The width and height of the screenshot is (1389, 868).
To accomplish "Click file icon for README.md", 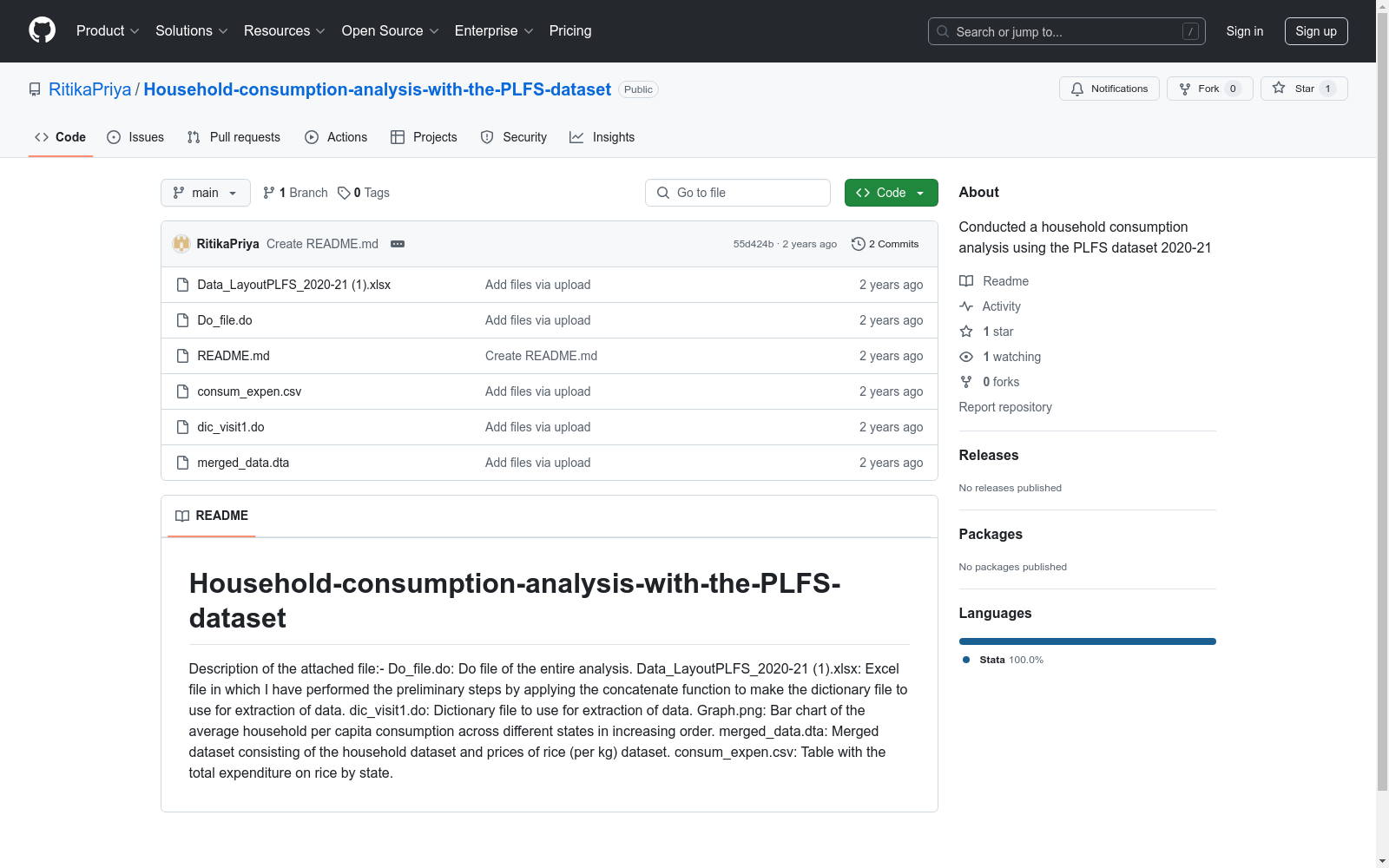I will click(182, 356).
